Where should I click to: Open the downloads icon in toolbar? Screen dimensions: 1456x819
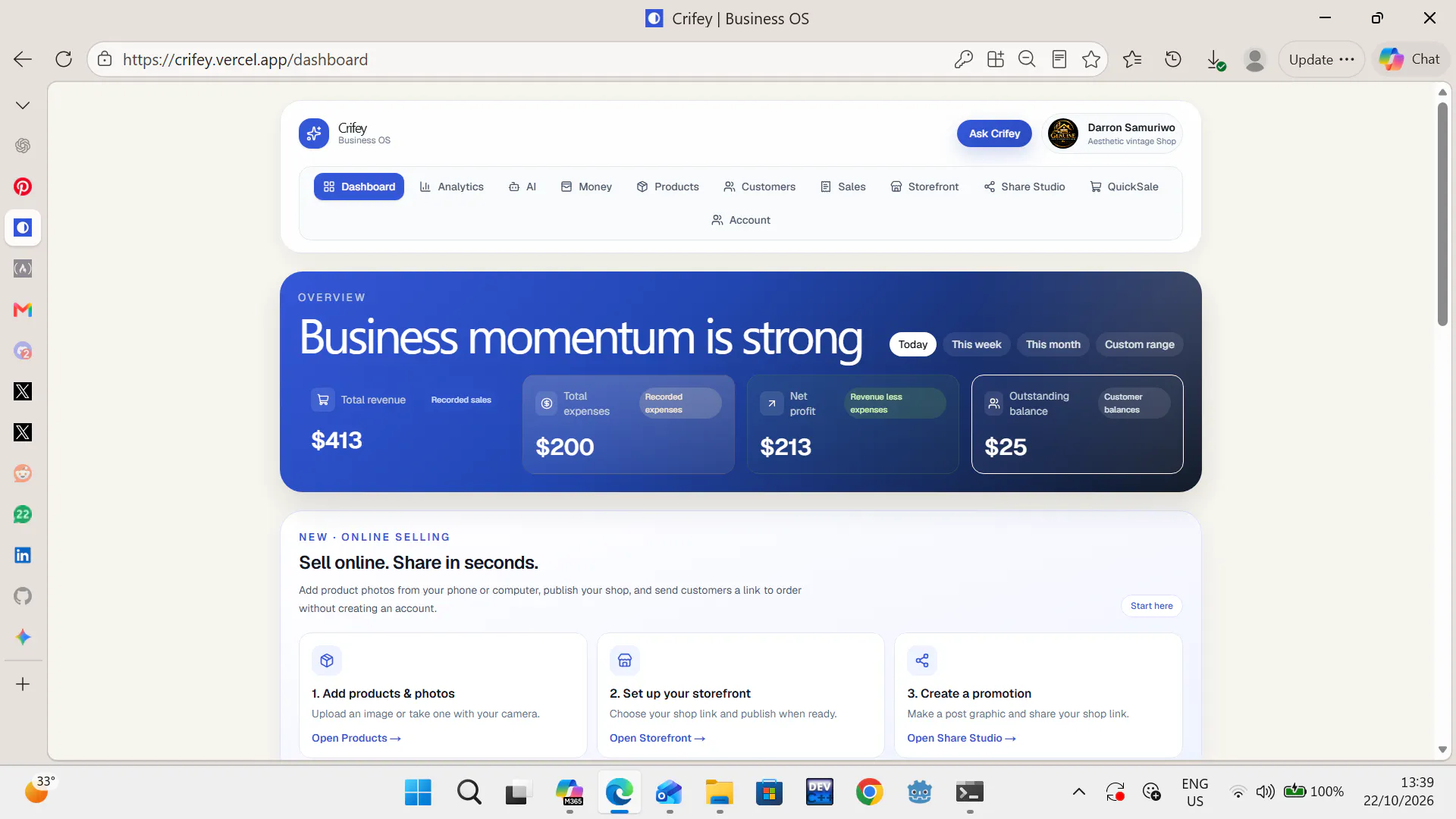coord(1215,59)
